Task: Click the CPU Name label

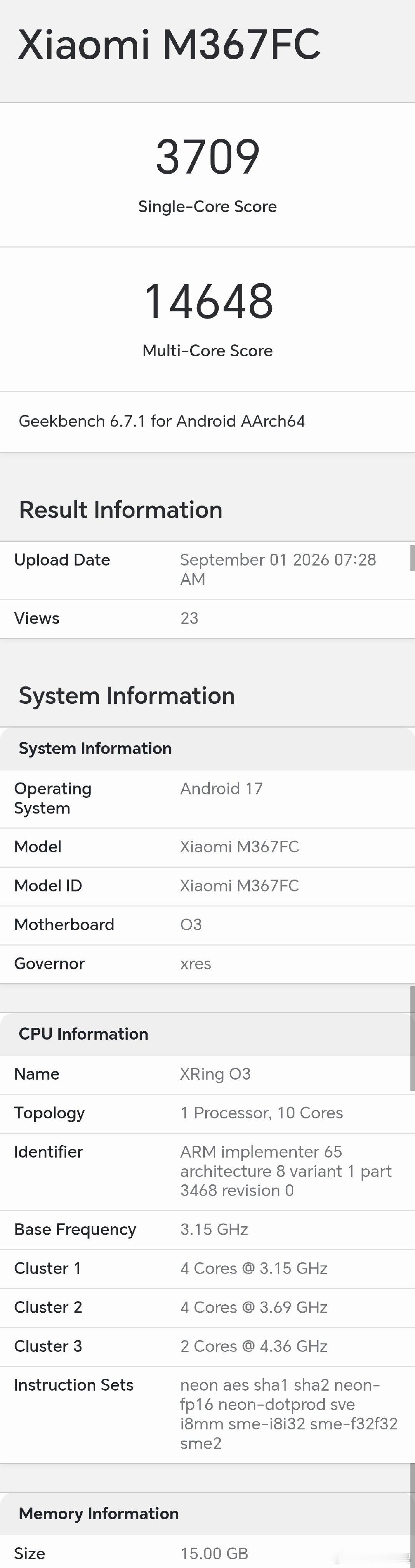Action: click(x=37, y=1074)
